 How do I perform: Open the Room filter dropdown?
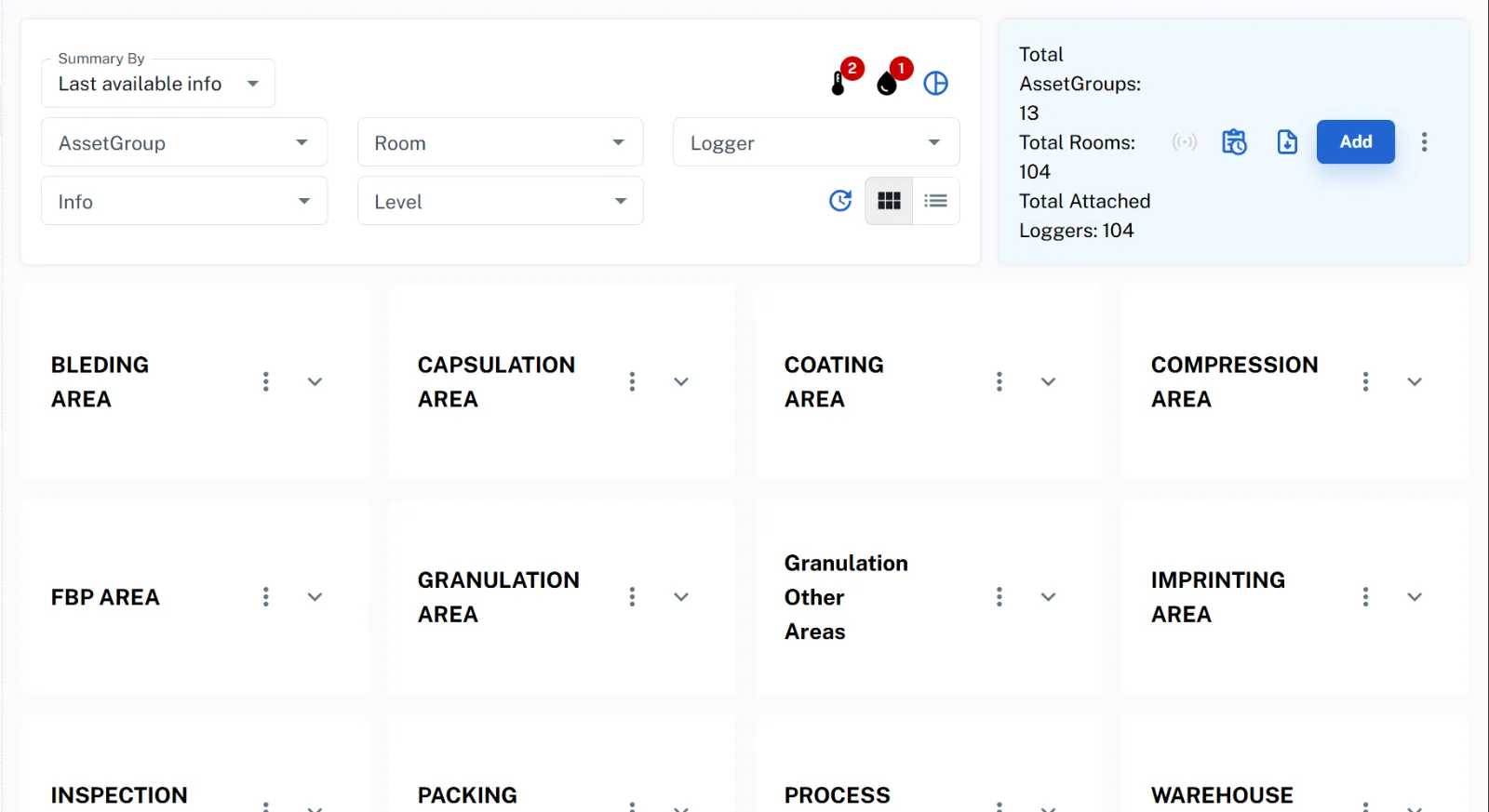coord(501,142)
